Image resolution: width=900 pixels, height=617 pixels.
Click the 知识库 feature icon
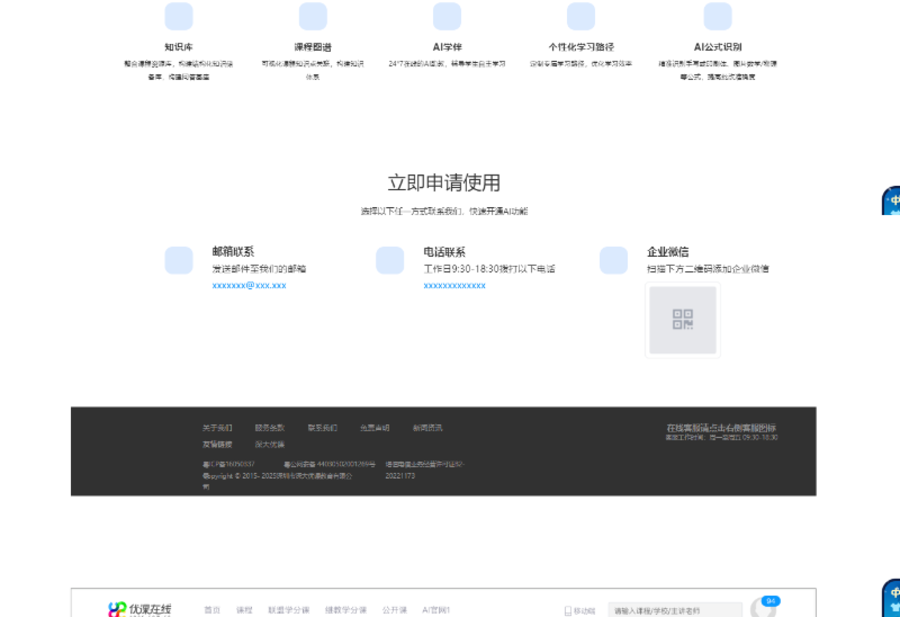(179, 17)
